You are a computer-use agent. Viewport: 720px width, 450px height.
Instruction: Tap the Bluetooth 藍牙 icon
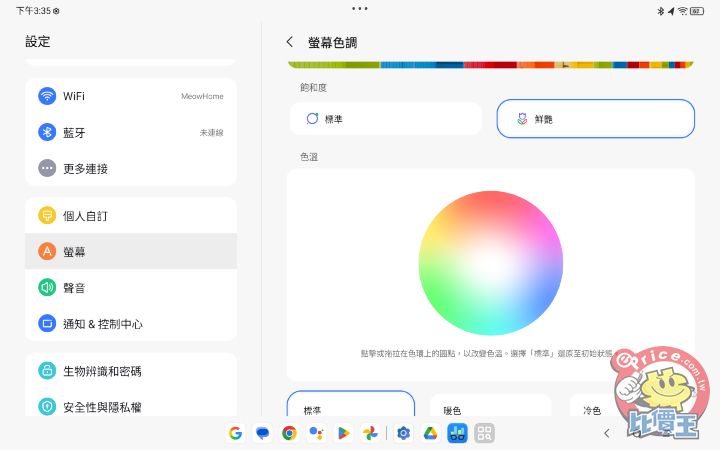pyautogui.click(x=47, y=132)
